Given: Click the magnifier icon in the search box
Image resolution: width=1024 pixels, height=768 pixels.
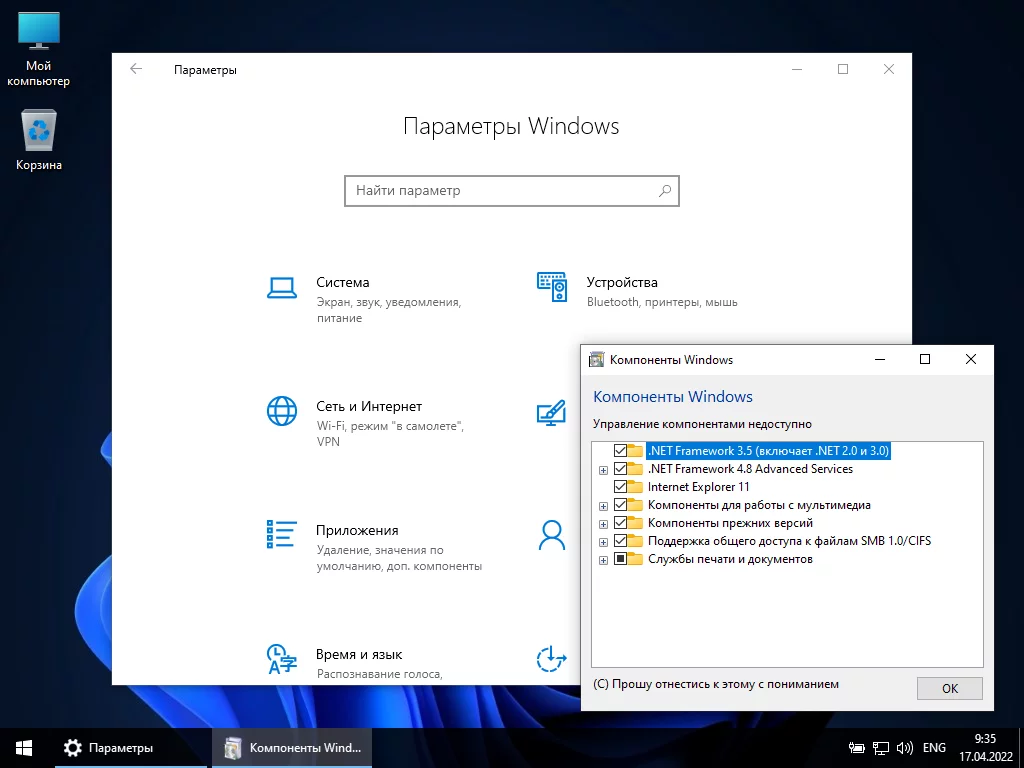Looking at the screenshot, I should [x=665, y=191].
